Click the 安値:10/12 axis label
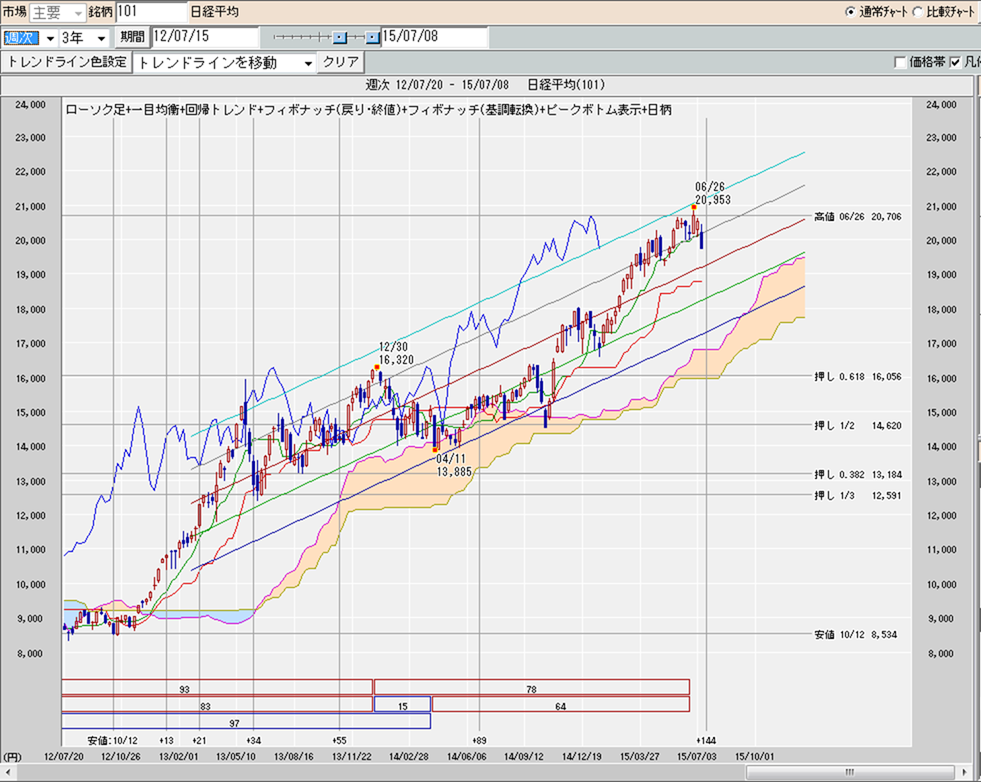 112,741
